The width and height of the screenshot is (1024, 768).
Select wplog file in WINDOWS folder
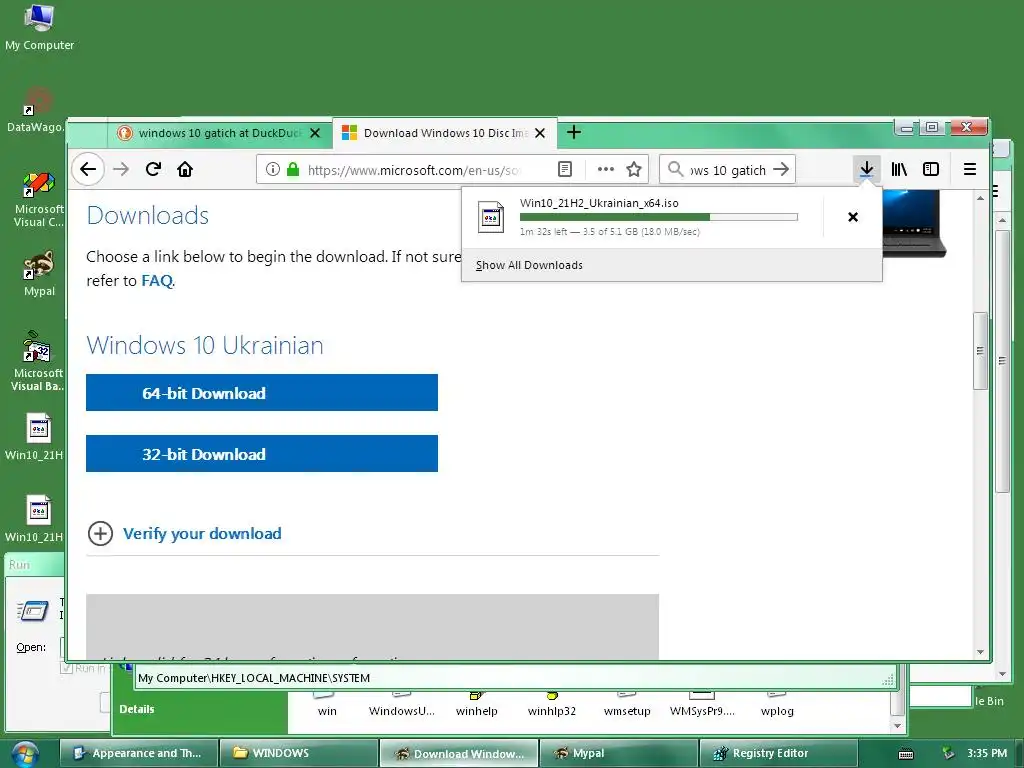pyautogui.click(x=777, y=705)
